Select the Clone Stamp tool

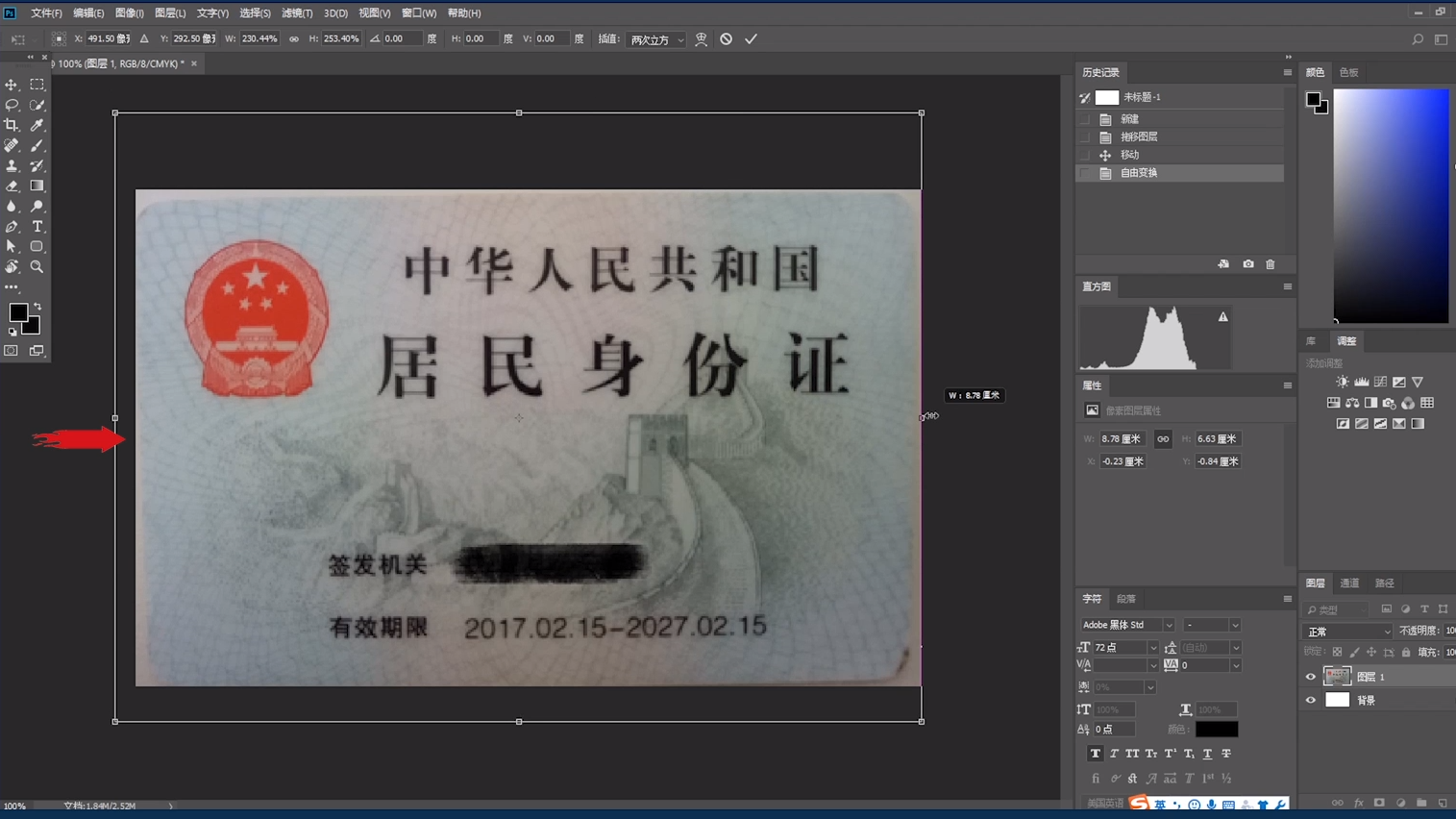click(12, 165)
